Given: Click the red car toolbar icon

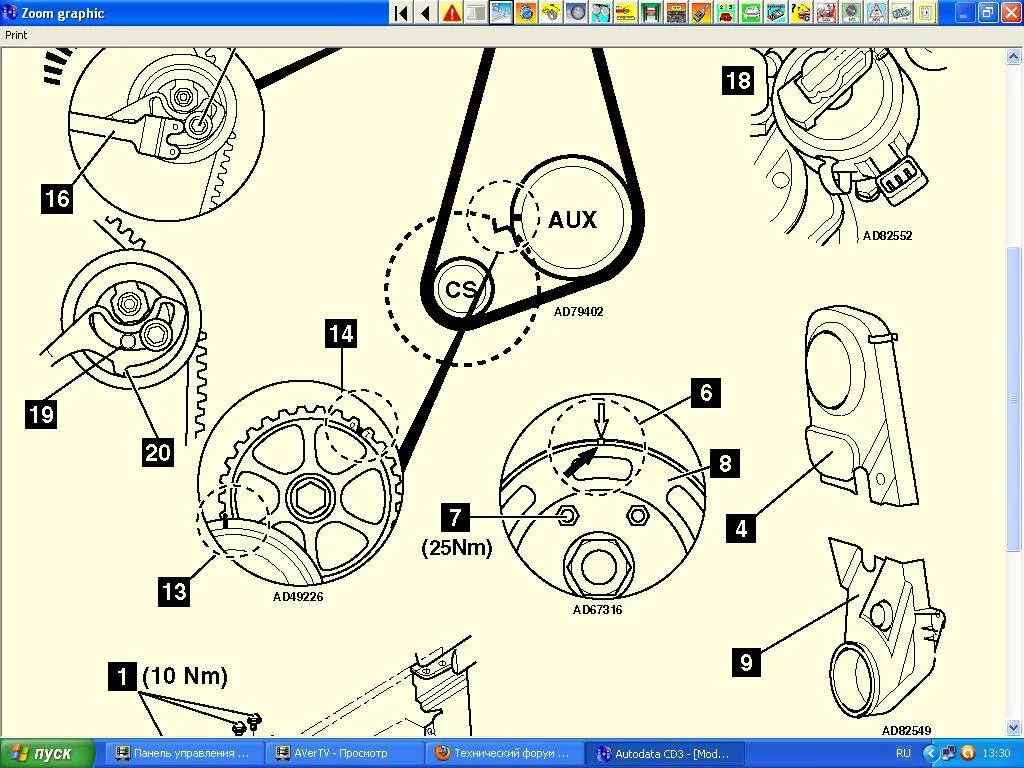Looking at the screenshot, I should tap(825, 12).
